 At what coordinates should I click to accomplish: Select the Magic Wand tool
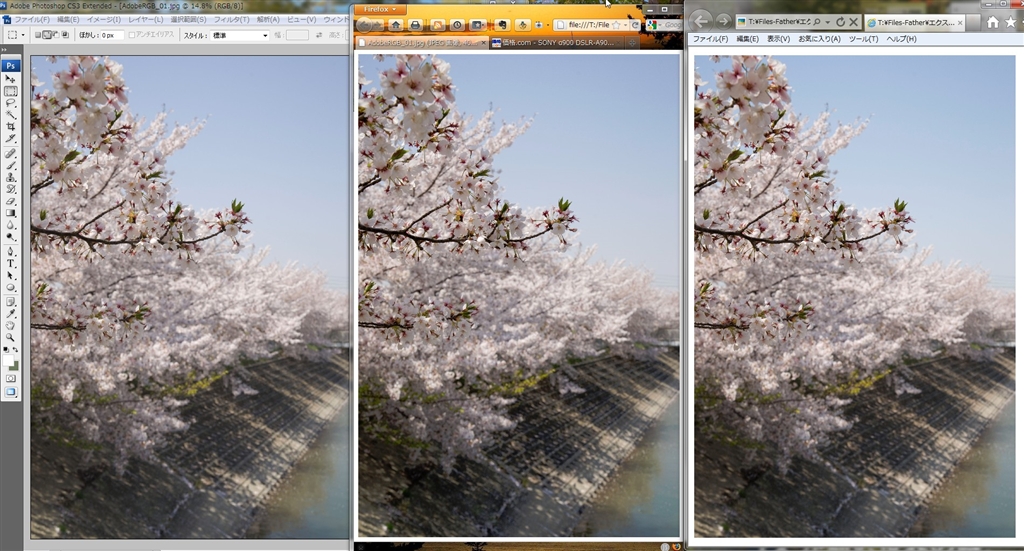(x=10, y=115)
